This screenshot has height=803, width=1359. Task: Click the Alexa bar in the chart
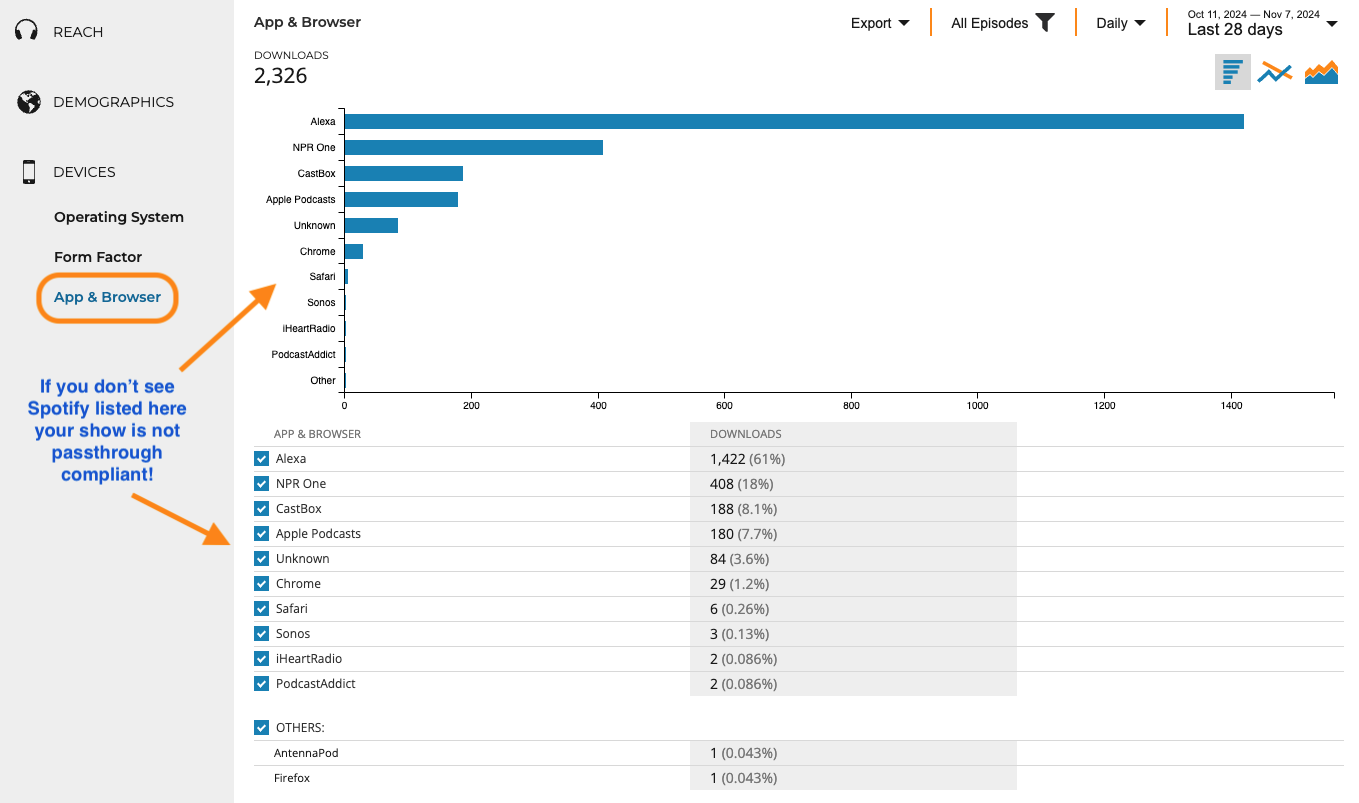pos(794,121)
